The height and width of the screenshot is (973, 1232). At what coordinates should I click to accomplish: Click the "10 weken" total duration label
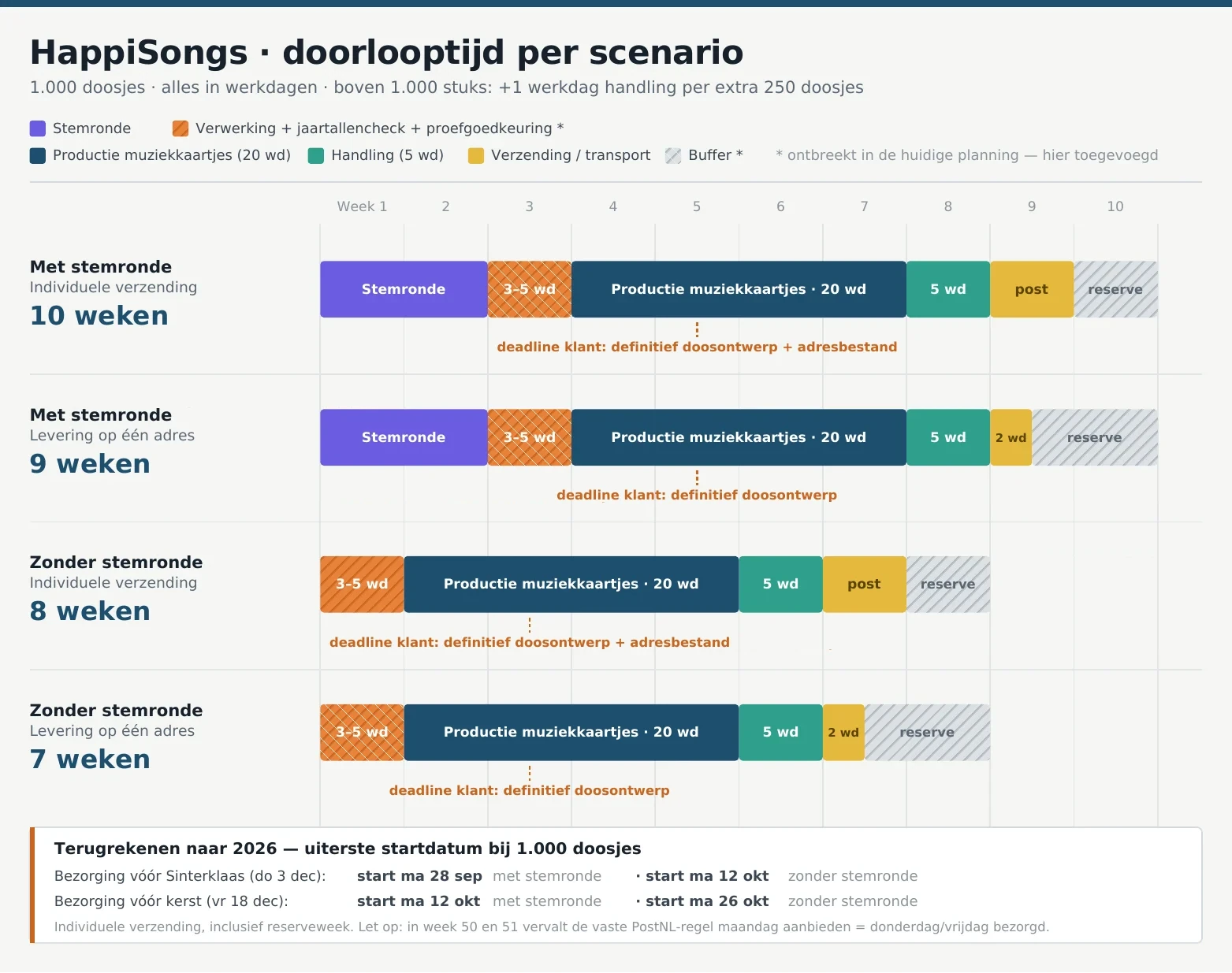click(99, 316)
